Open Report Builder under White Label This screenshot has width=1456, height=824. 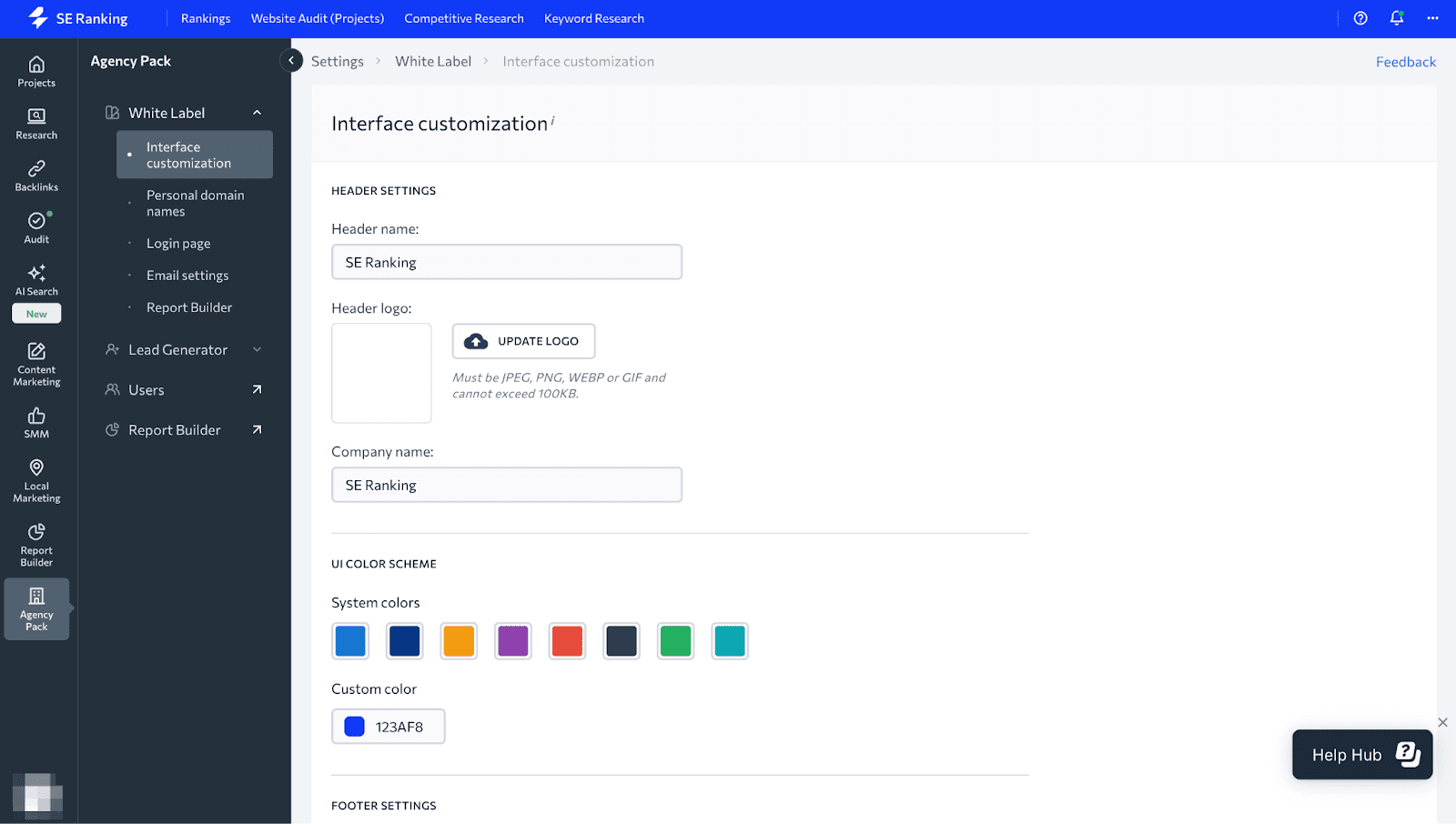[189, 307]
